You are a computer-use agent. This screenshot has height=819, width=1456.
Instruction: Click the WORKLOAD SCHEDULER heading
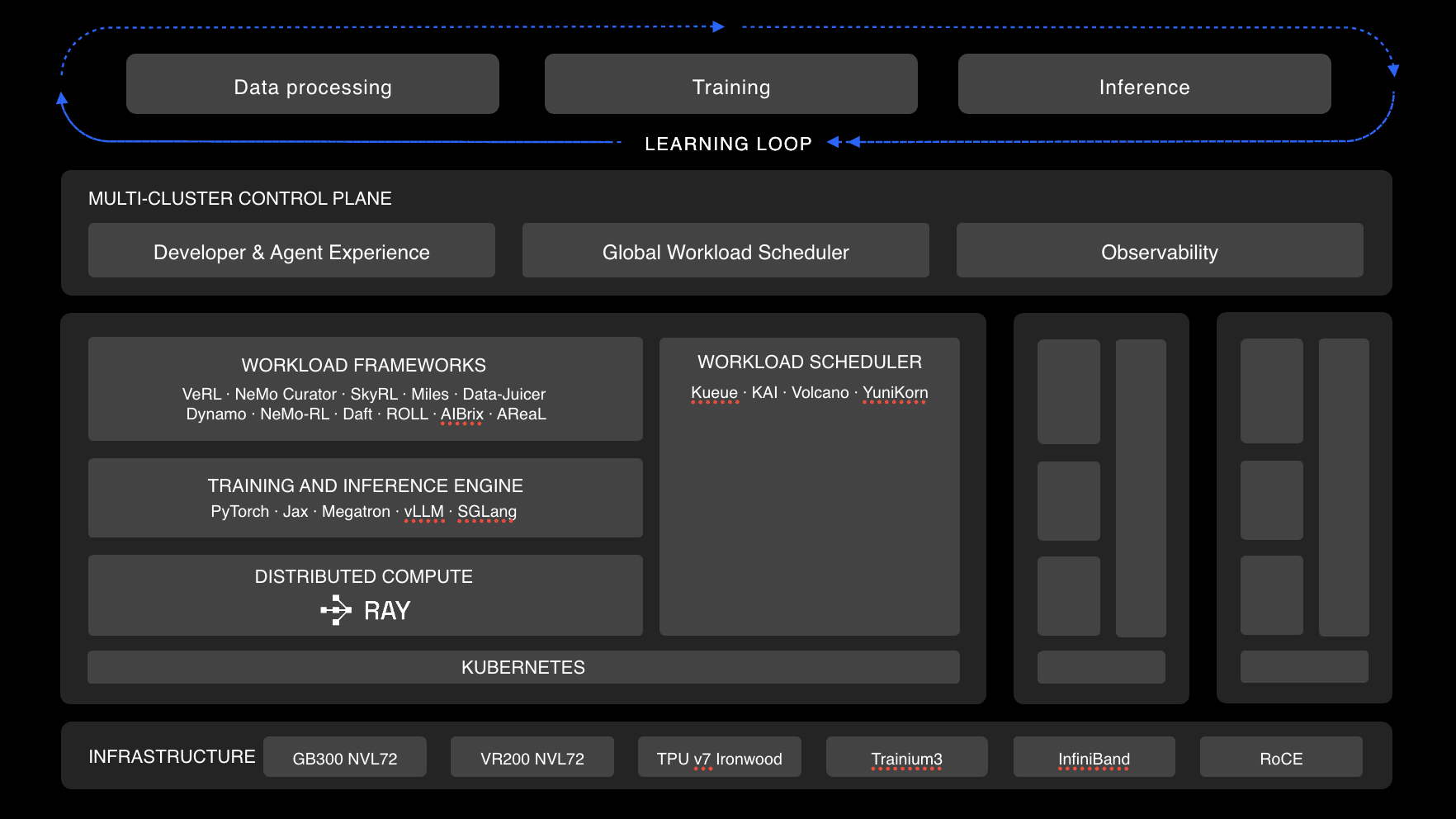(810, 362)
